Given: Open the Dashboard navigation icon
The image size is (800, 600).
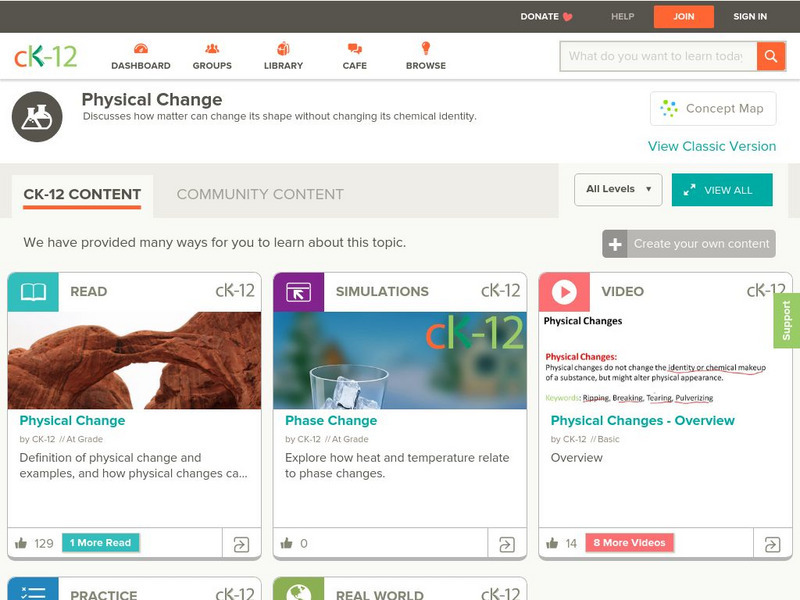Looking at the screenshot, I should point(141,49).
